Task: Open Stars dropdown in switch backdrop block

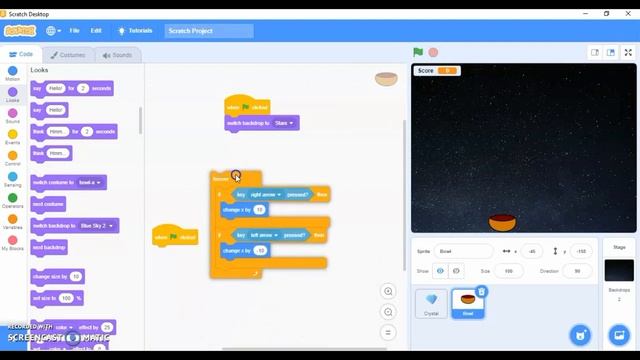Action: tap(284, 123)
